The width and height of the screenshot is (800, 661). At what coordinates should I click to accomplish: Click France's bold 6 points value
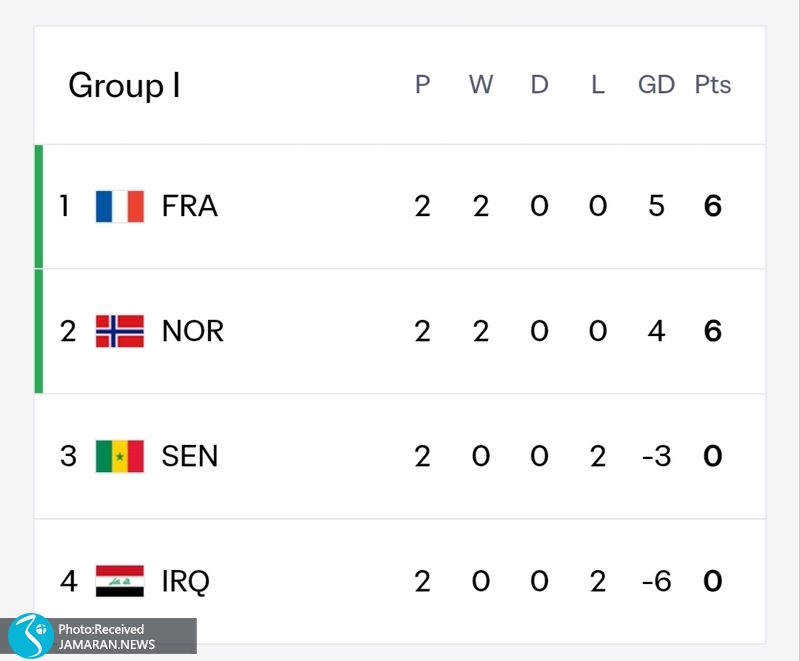pos(713,206)
